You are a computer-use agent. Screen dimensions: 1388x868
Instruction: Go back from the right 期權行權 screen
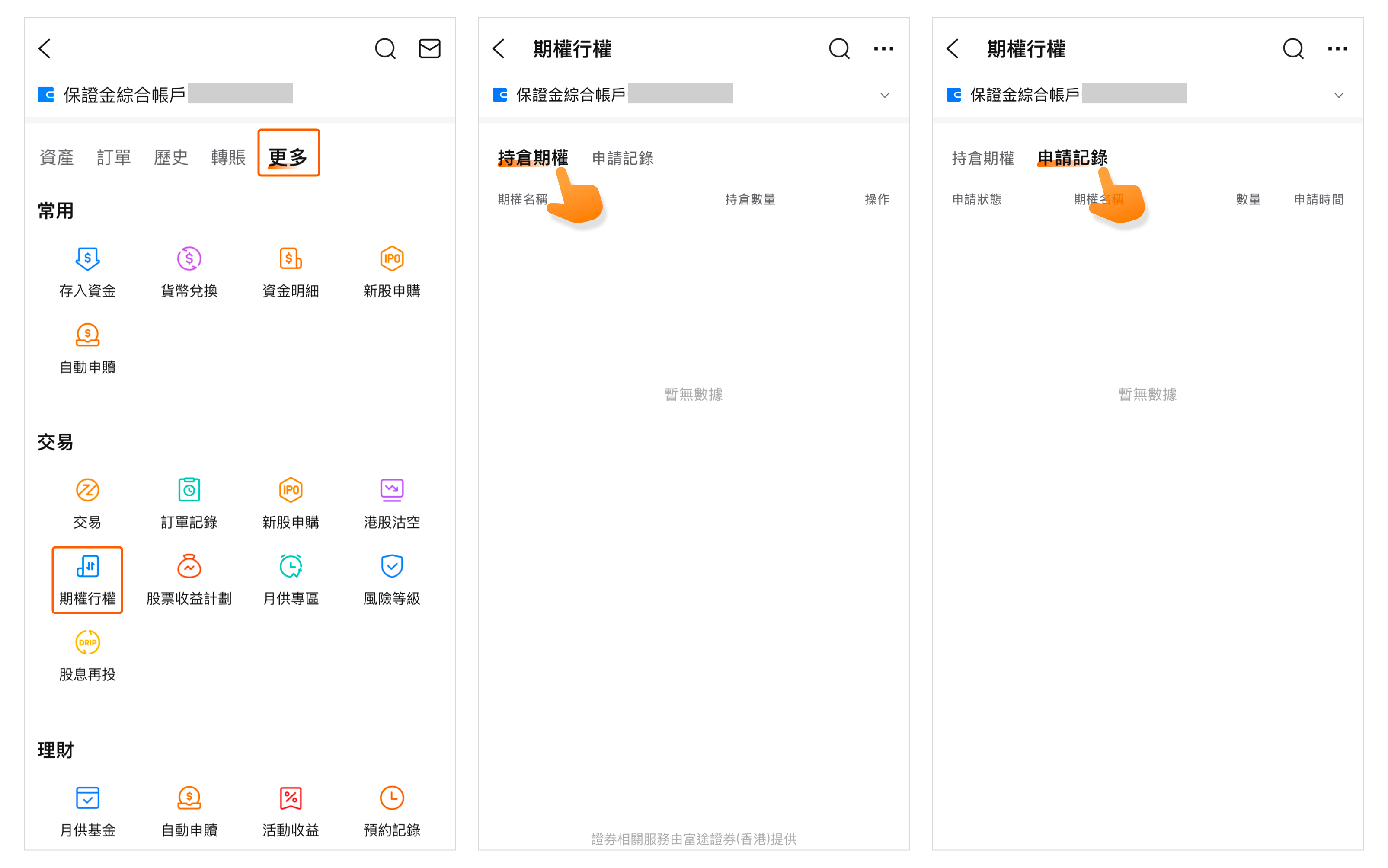[x=953, y=49]
